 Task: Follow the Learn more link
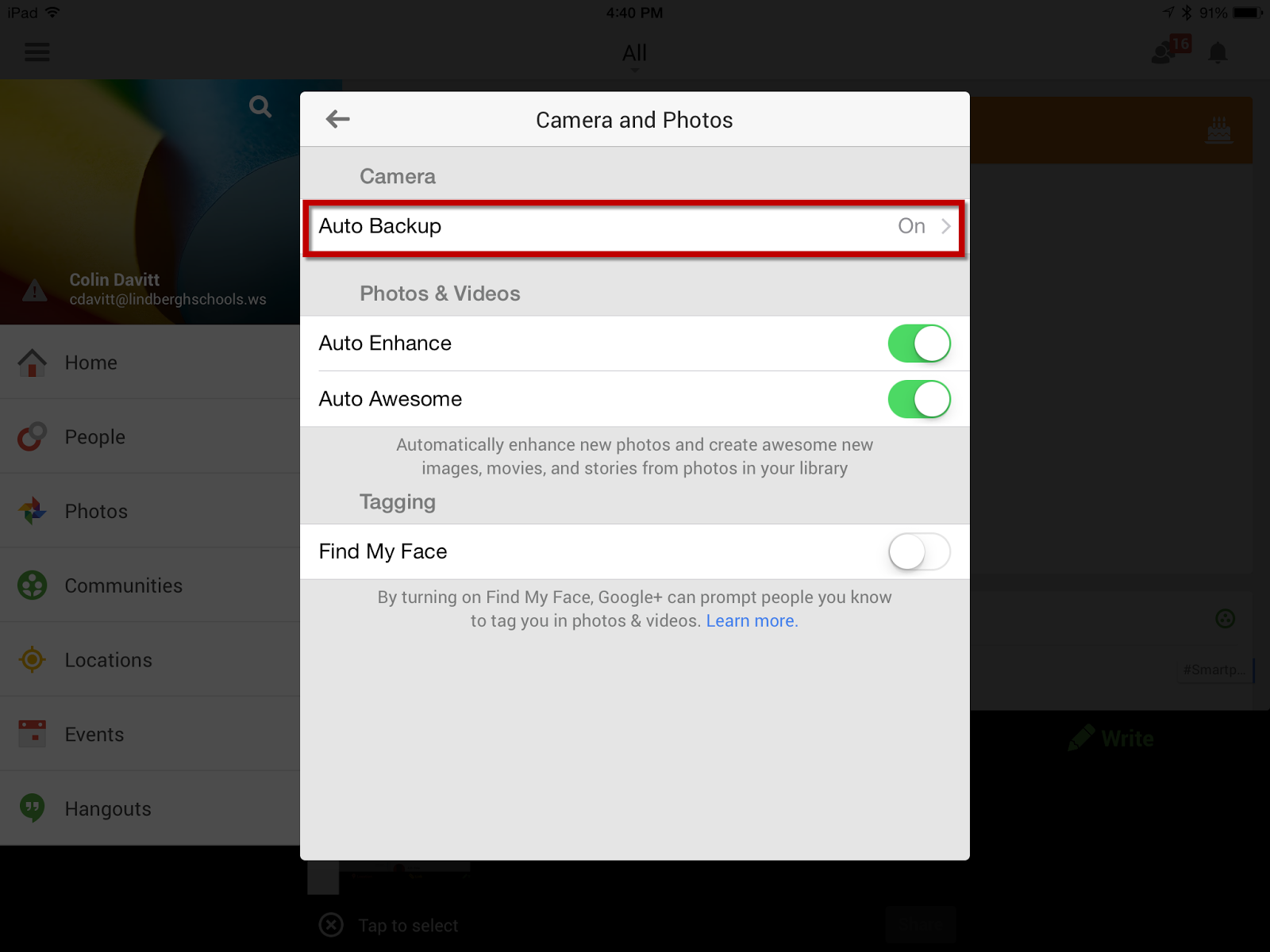[x=752, y=620]
